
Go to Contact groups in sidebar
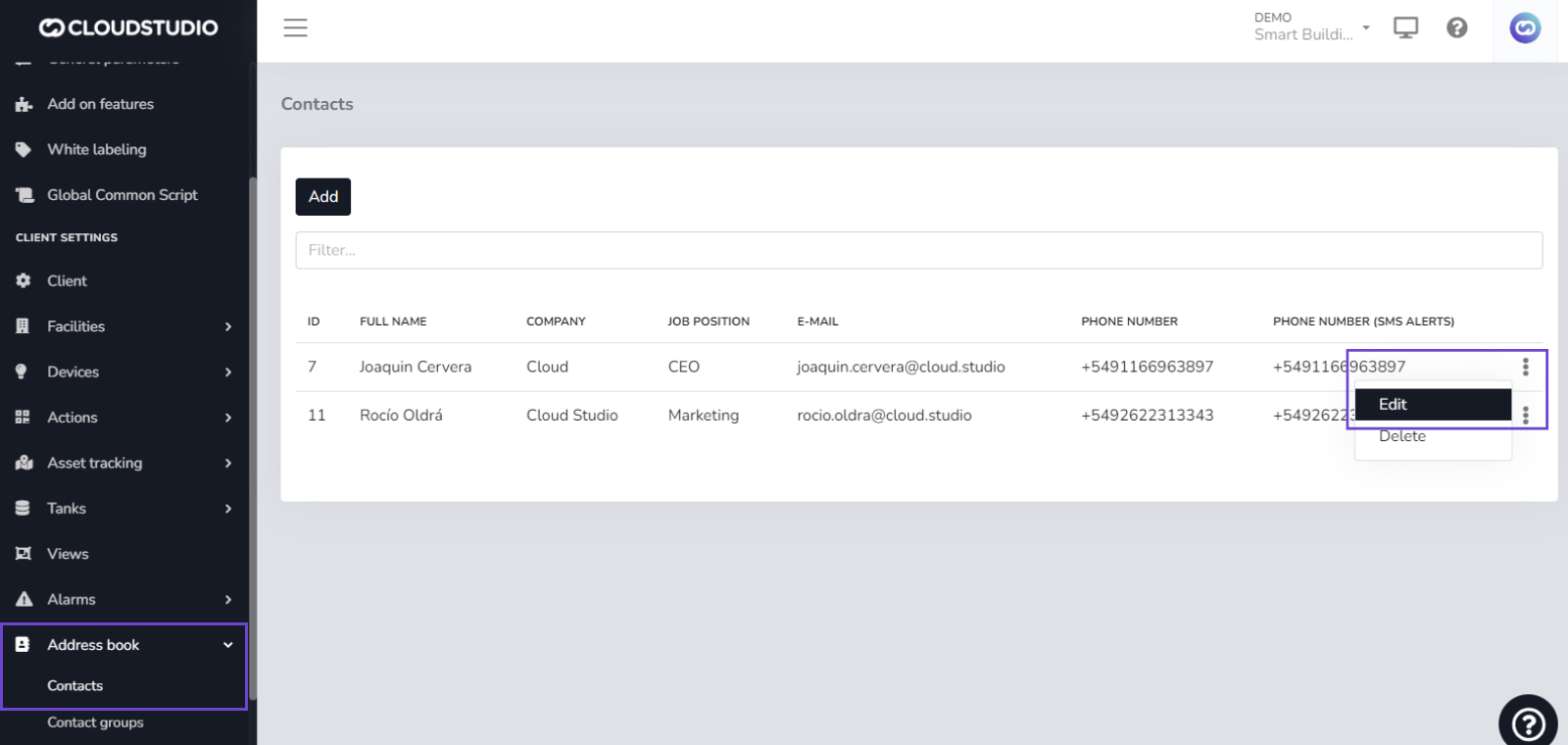[x=95, y=722]
